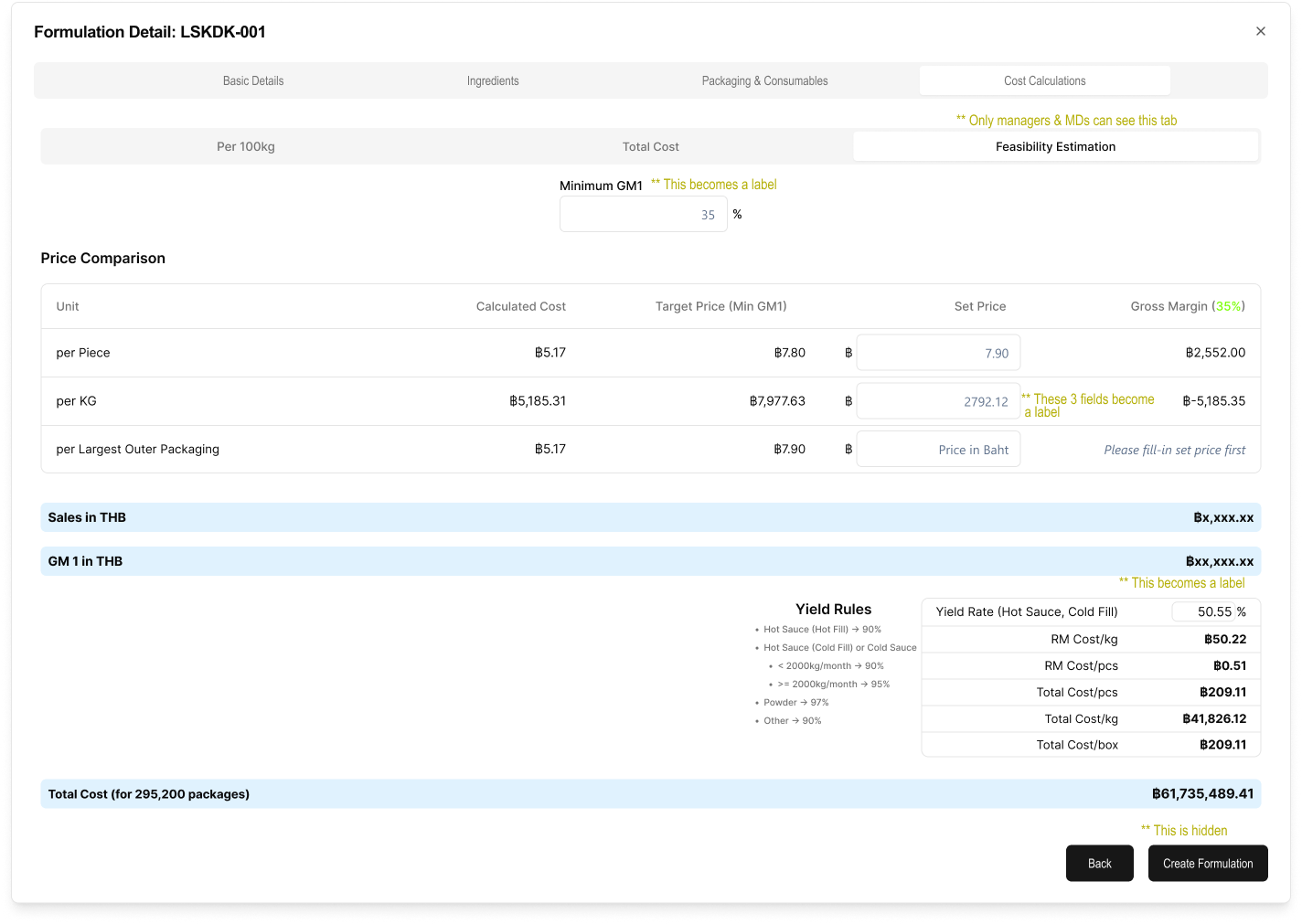The image size is (1302, 924).
Task: Select the GM 1 in THB row
Action: click(650, 561)
